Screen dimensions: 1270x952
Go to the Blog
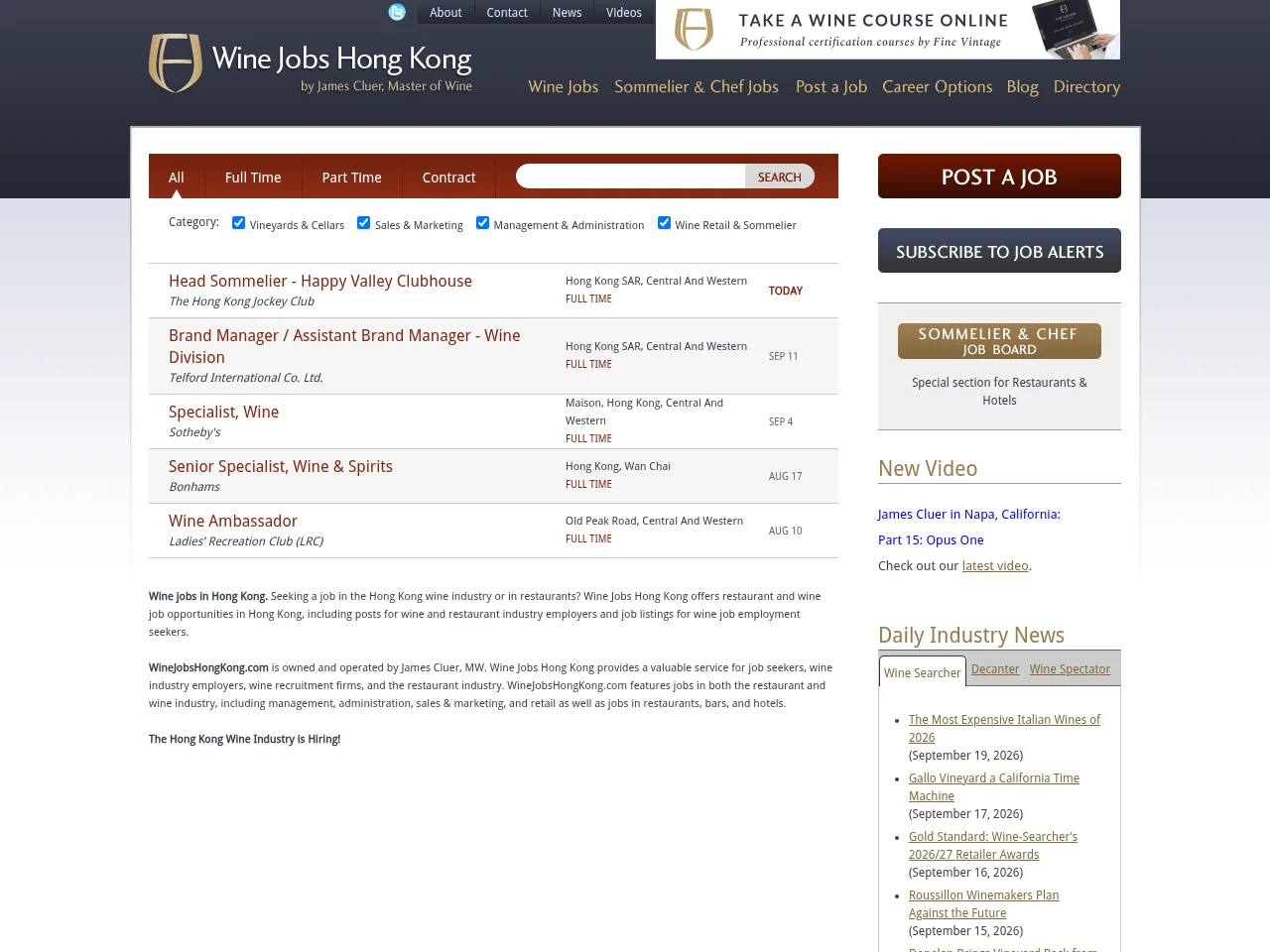coord(1023,87)
